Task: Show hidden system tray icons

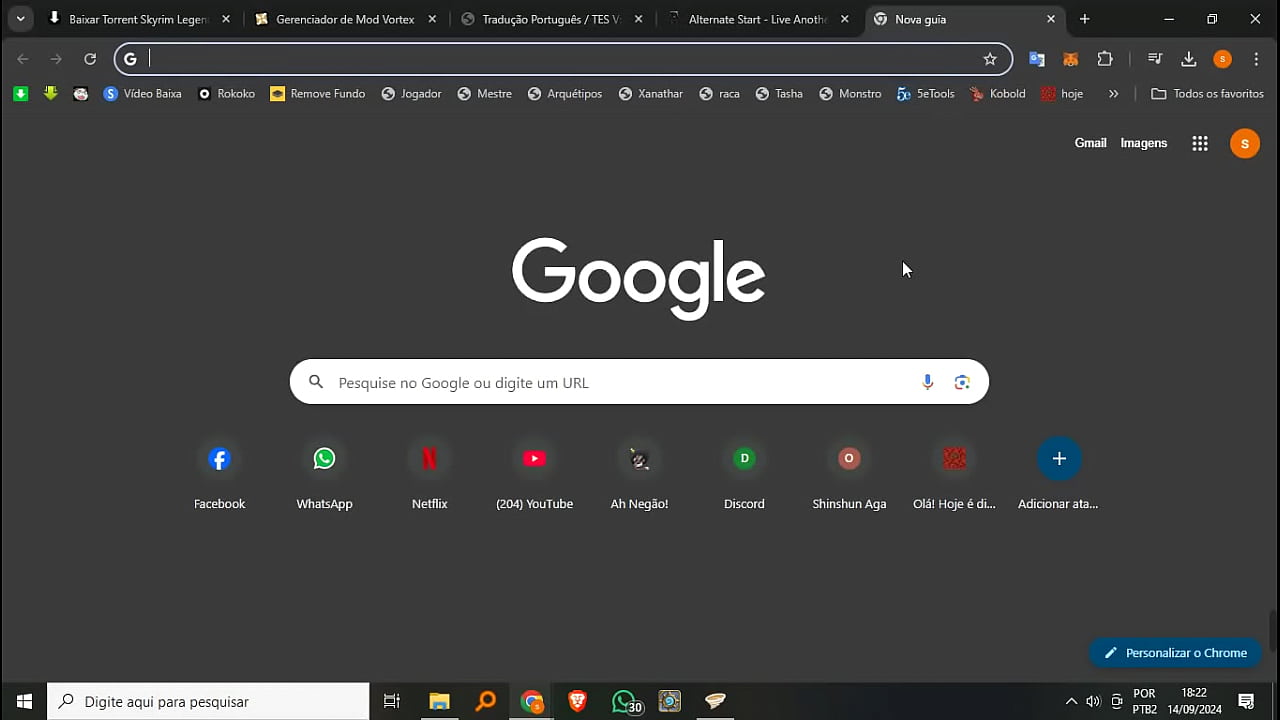Action: pyautogui.click(x=1071, y=701)
